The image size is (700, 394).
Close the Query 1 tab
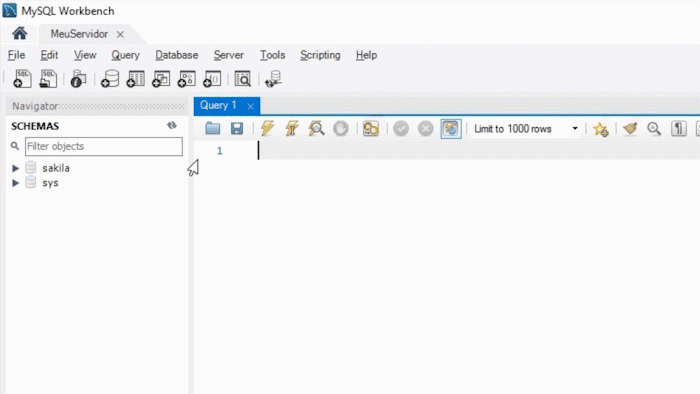pyautogui.click(x=251, y=106)
